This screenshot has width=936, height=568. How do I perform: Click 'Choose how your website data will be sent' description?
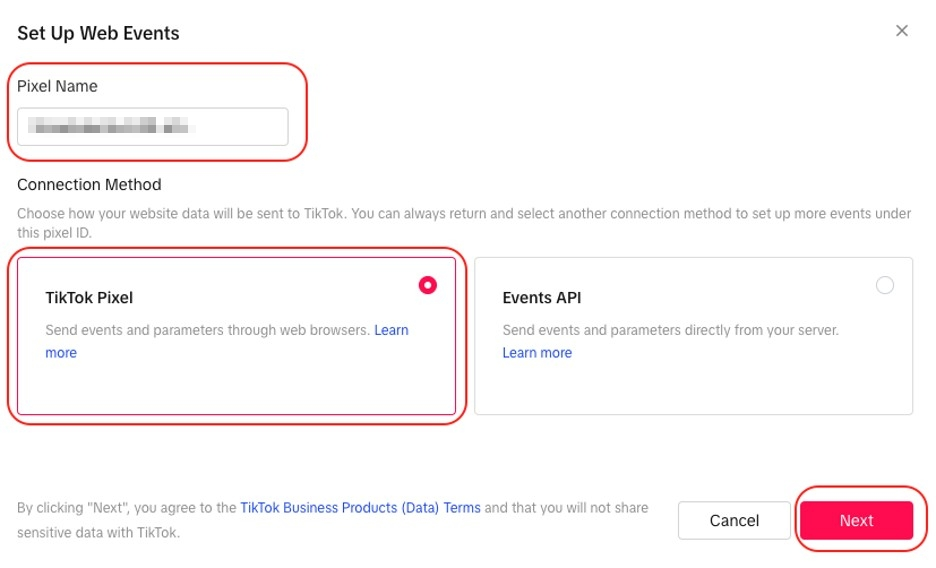point(464,223)
